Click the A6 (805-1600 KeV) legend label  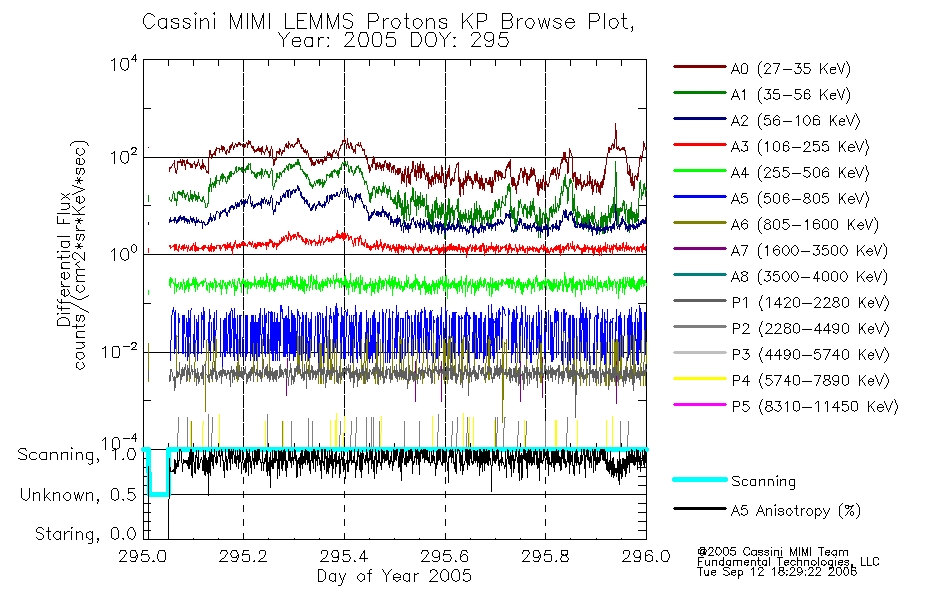804,225
